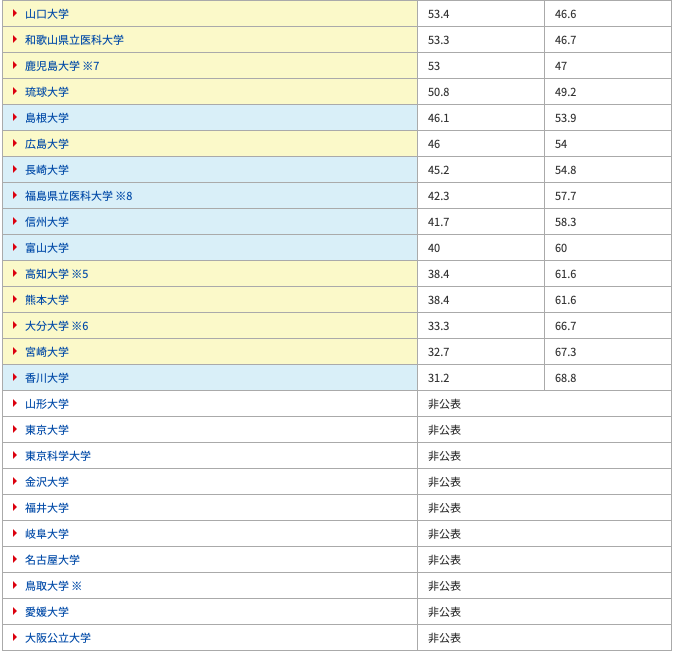
Task: Select the 57.7 value for 福島県立医科大学
Action: tap(565, 196)
